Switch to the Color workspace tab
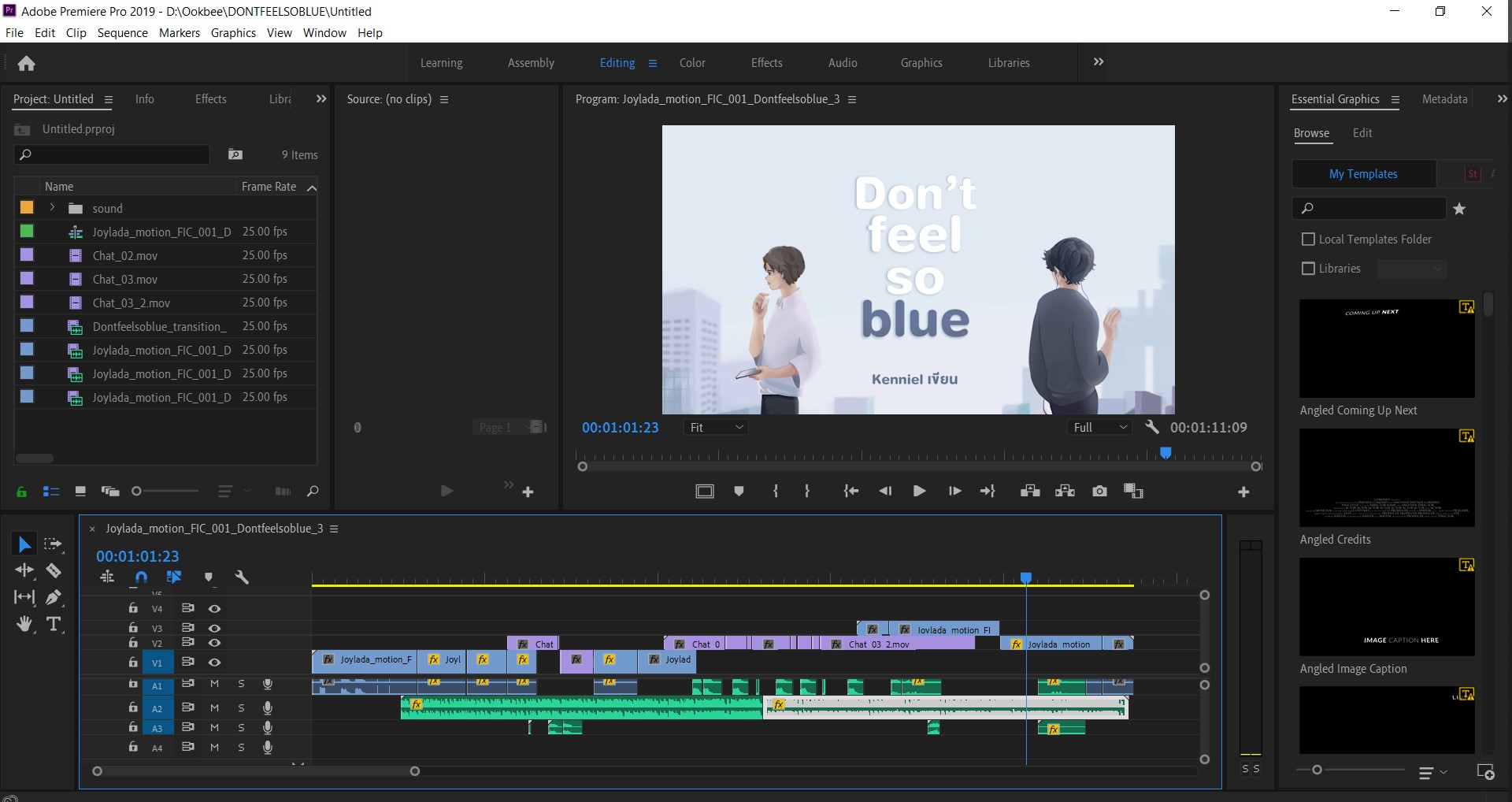The height and width of the screenshot is (802, 1512). click(x=692, y=63)
